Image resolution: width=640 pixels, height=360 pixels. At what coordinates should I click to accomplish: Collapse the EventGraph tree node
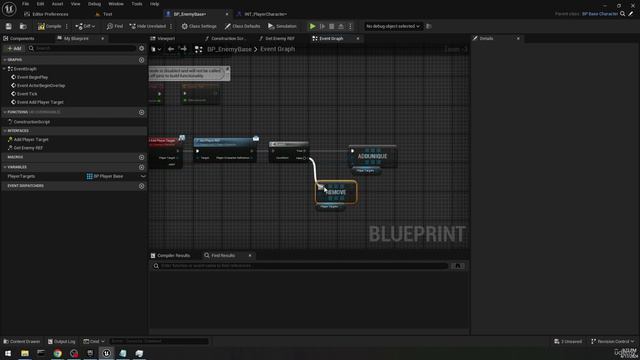click(4, 69)
